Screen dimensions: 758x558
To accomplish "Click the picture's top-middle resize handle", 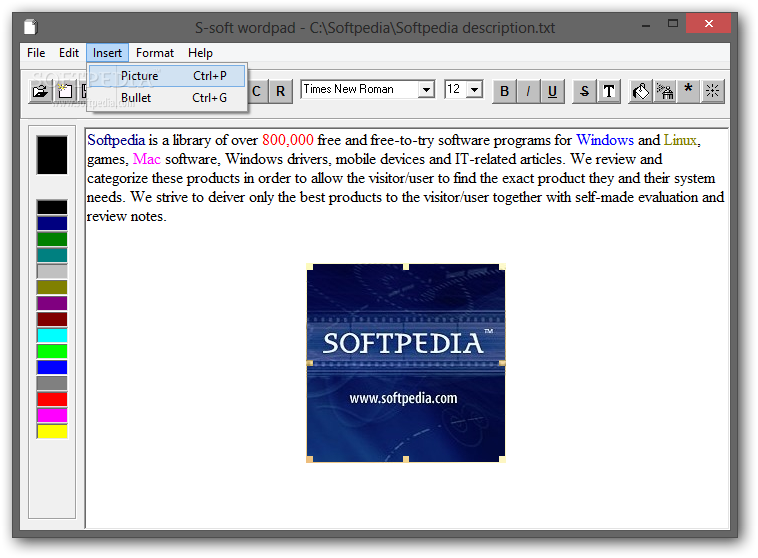I will pyautogui.click(x=406, y=267).
